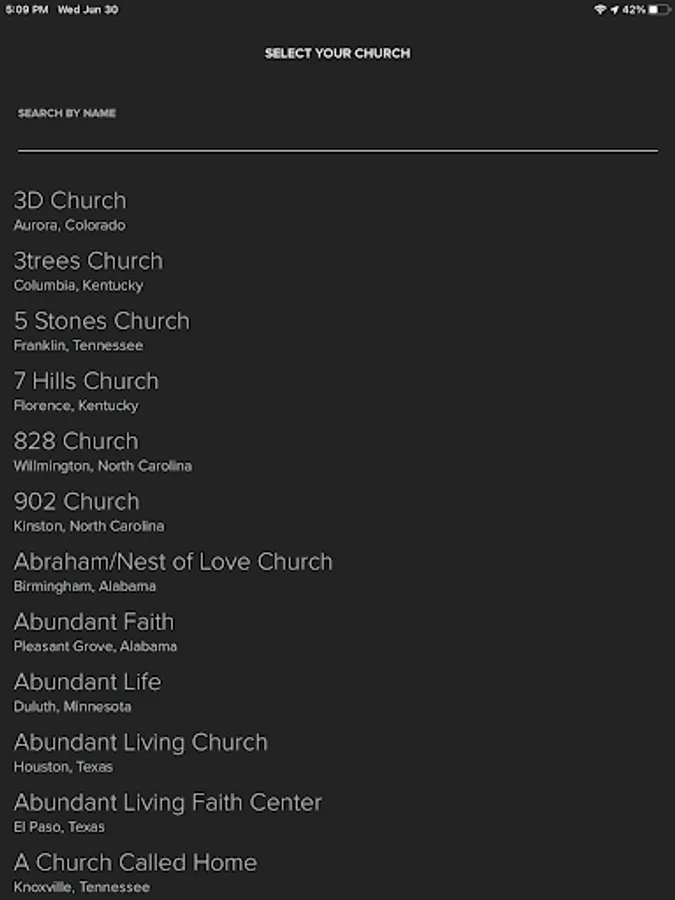
Task: Tap the location arrow status icon
Action: click(x=614, y=9)
